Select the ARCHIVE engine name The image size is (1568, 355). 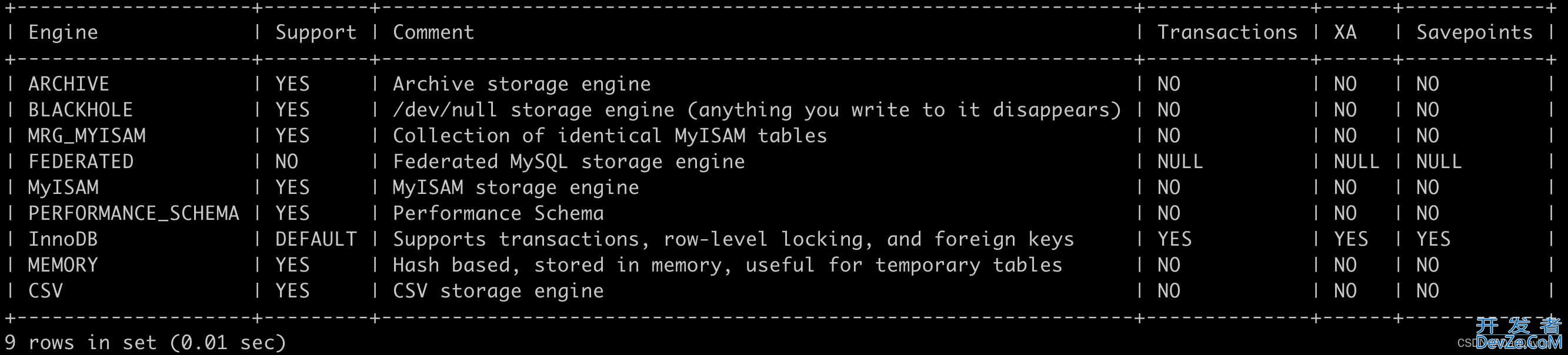(x=69, y=84)
